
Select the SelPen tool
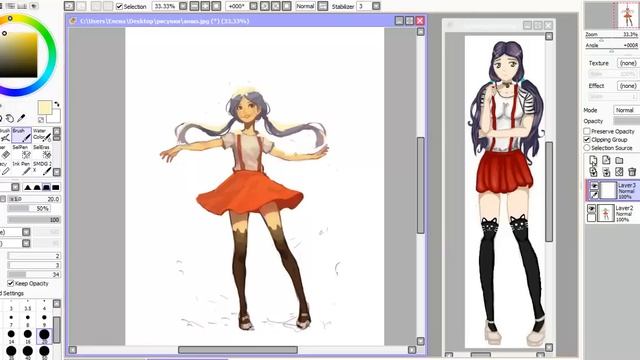(22, 152)
